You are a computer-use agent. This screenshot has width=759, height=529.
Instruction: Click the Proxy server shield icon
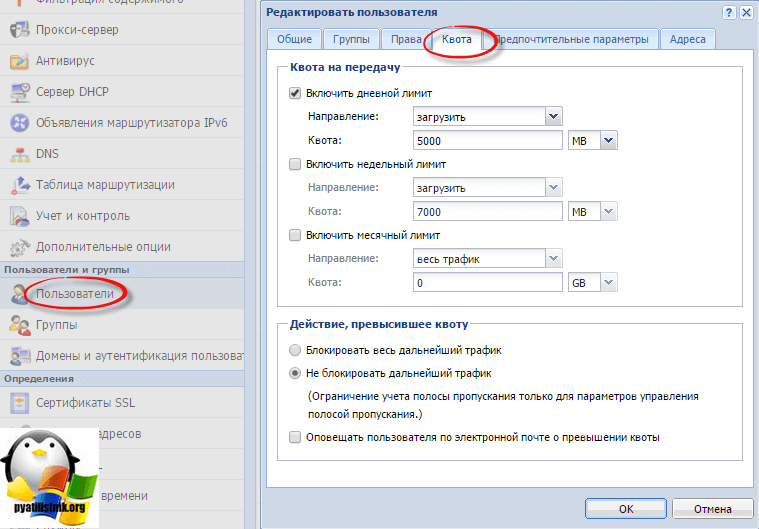tap(19, 30)
